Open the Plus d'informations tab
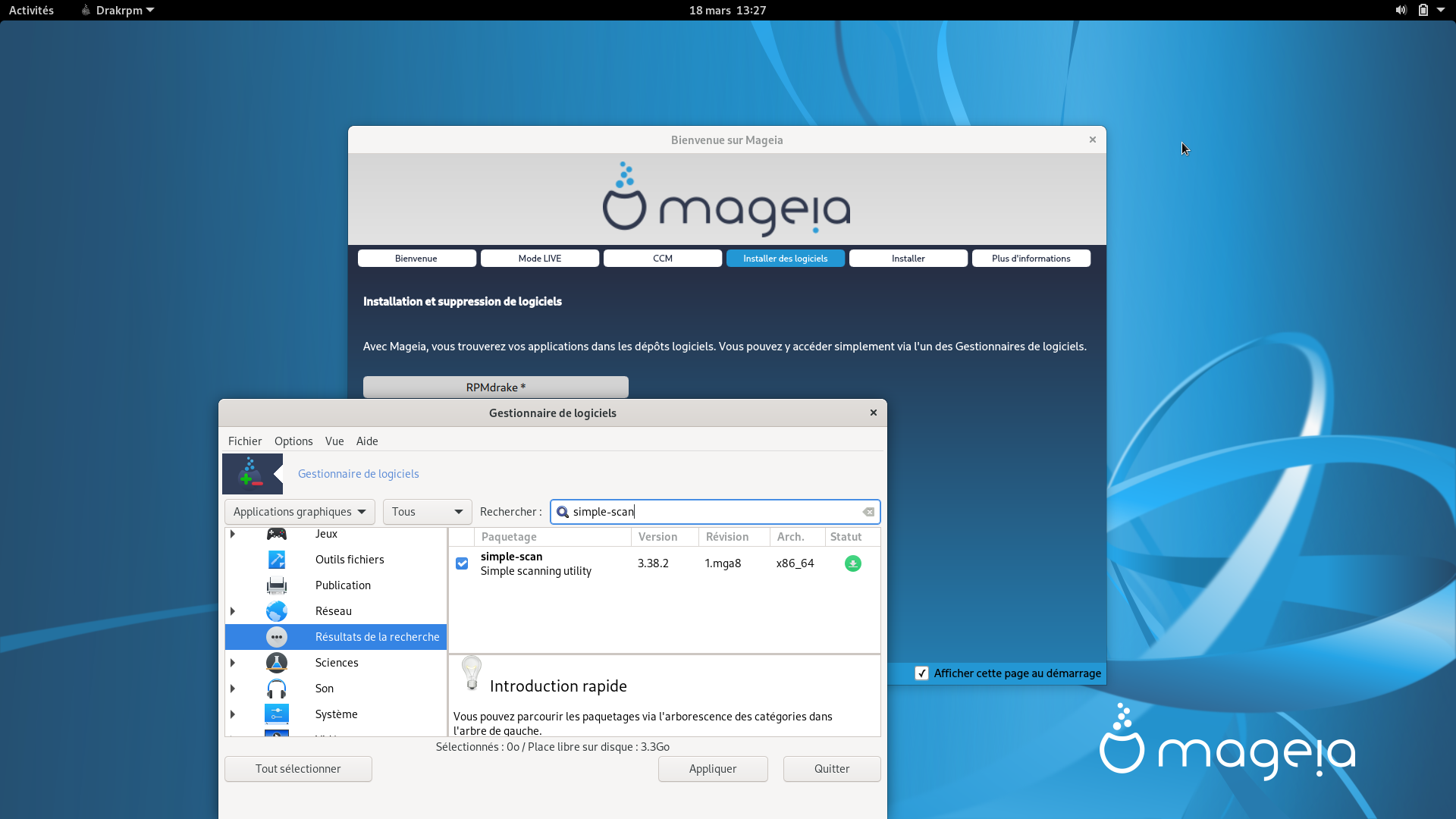Image resolution: width=1456 pixels, height=819 pixels. coord(1031,259)
